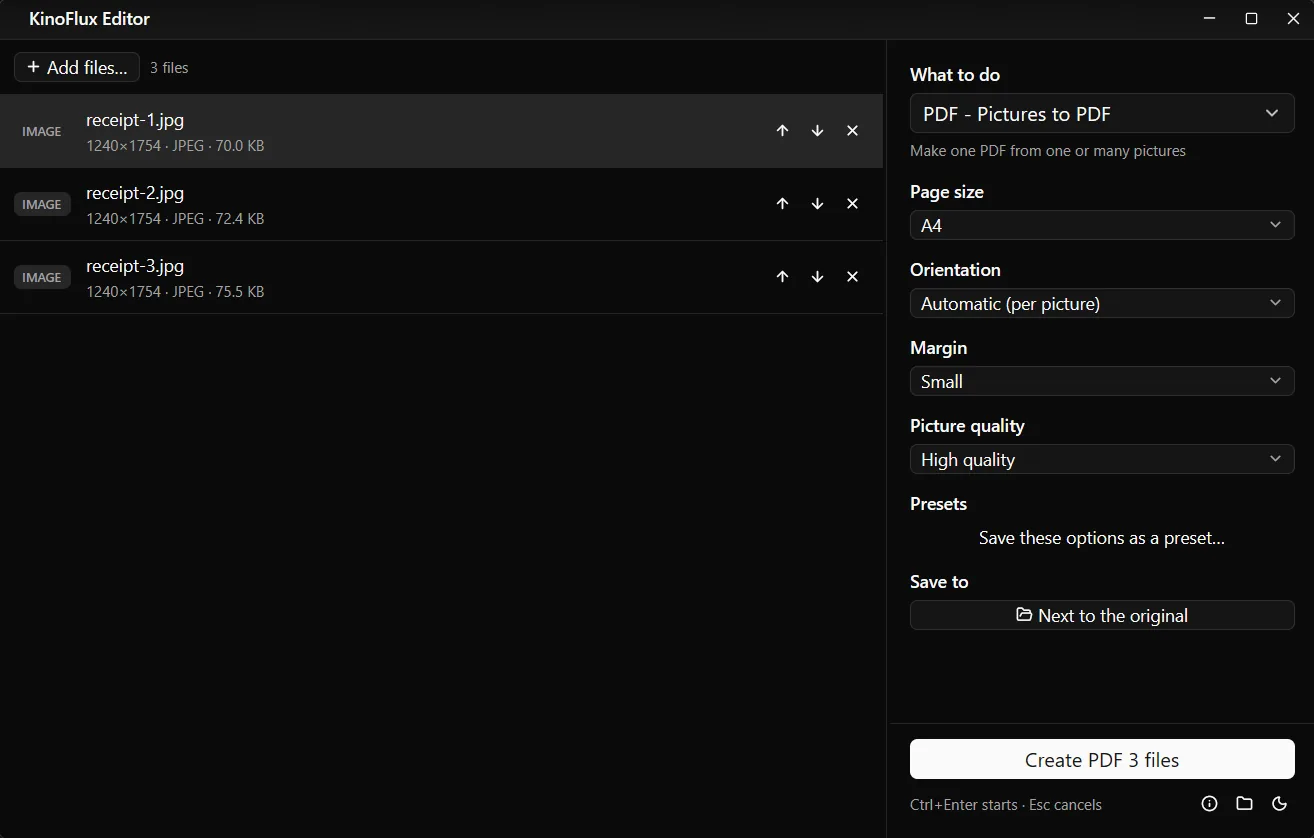This screenshot has height=838, width=1314.
Task: Click the '3 files' count label
Action: (x=169, y=68)
